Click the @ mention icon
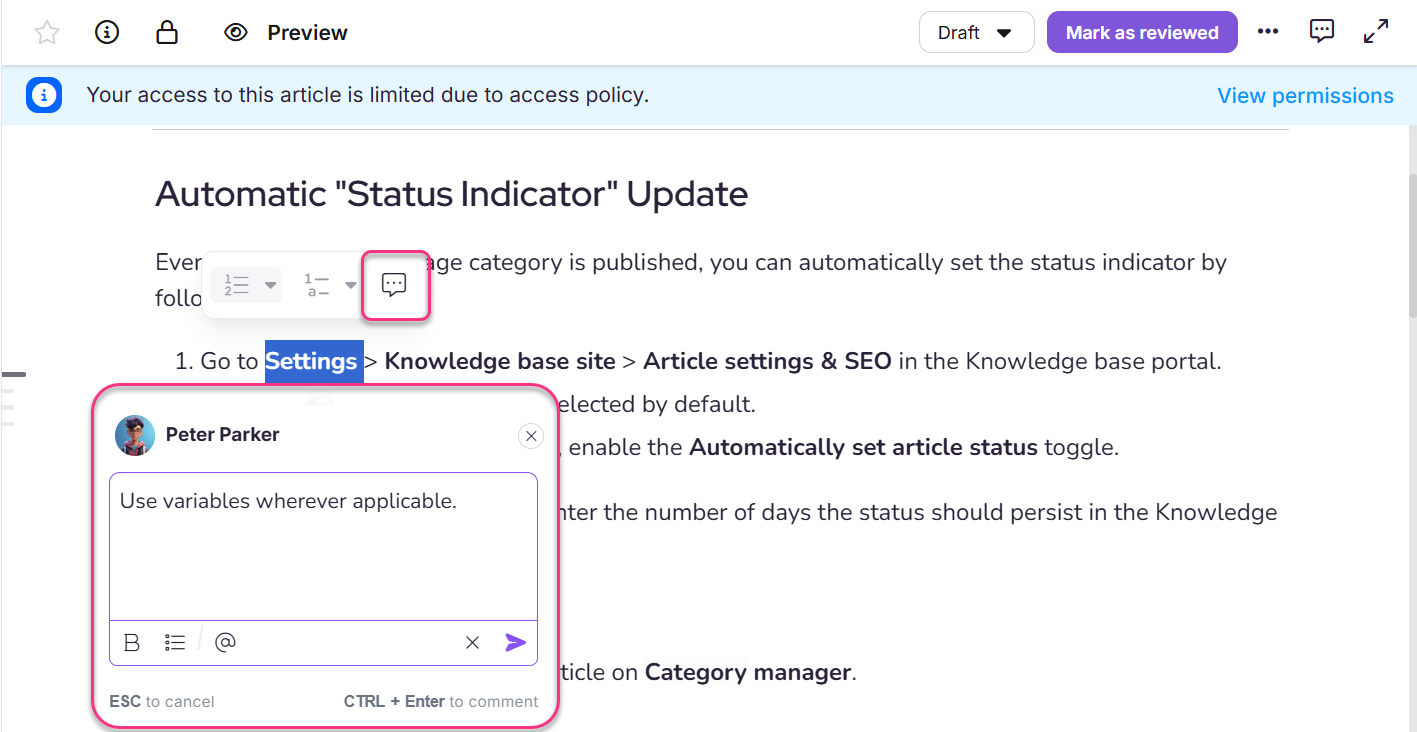Viewport: 1417px width, 732px height. click(x=226, y=642)
